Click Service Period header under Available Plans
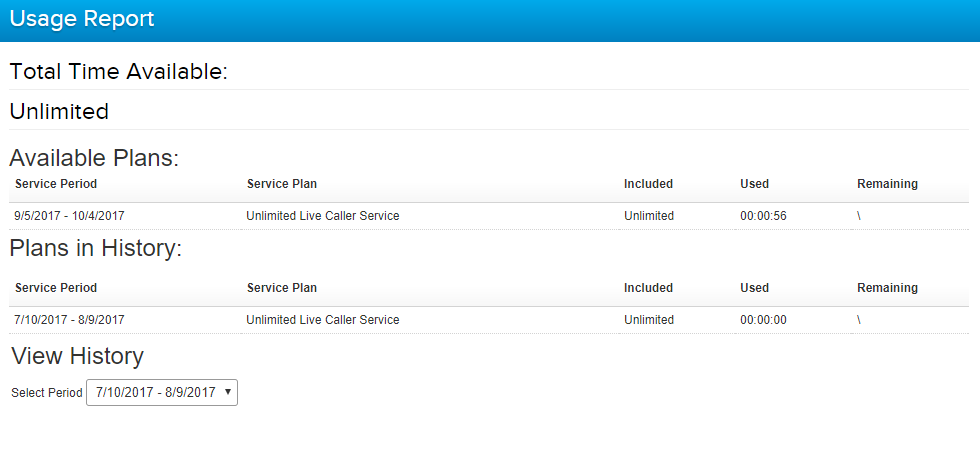 [56, 184]
